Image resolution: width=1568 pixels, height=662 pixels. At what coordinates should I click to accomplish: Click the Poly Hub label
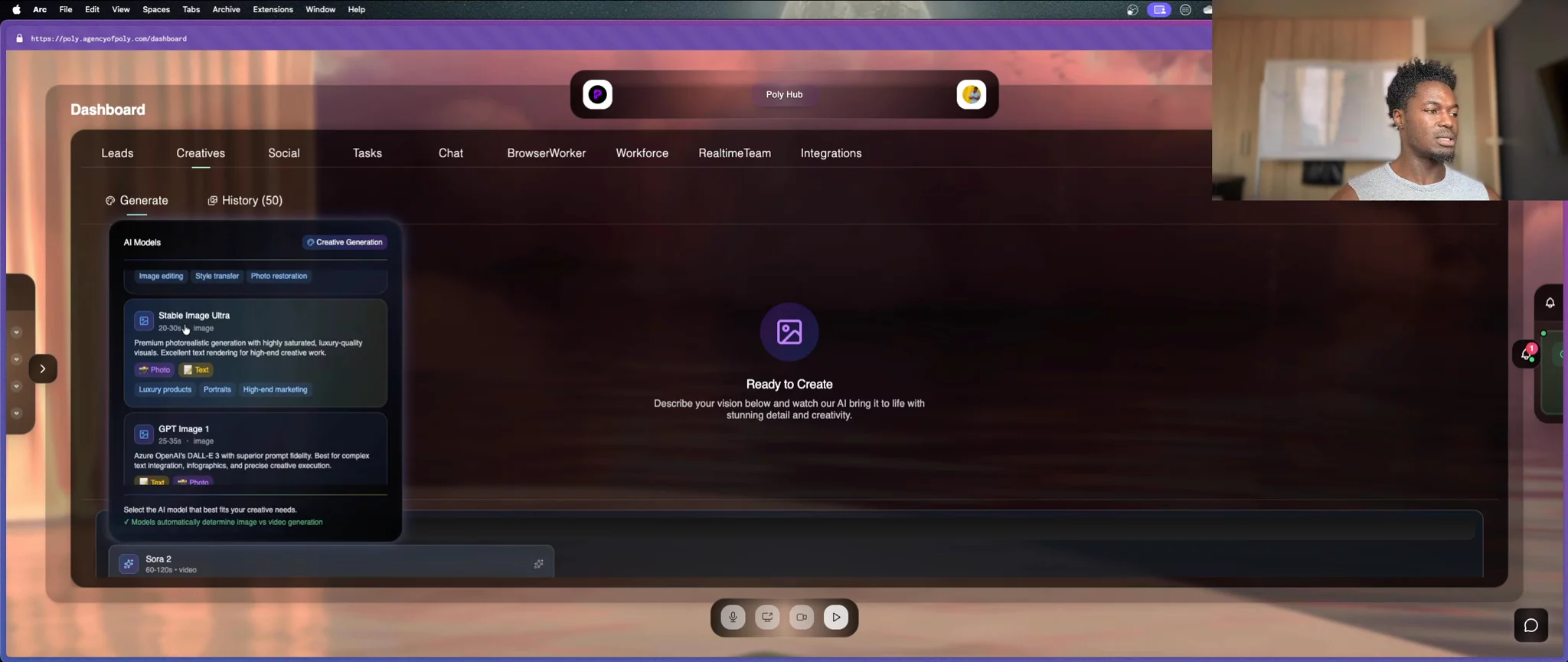click(784, 95)
